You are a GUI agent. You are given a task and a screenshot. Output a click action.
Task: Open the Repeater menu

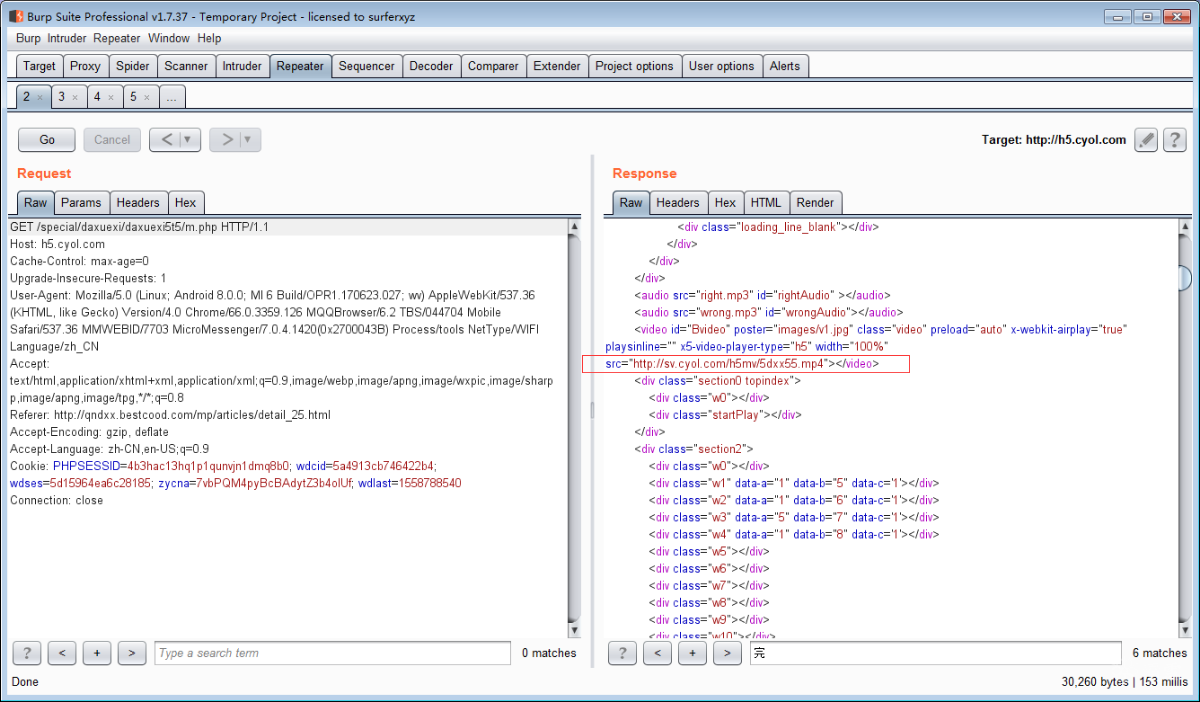coord(117,38)
